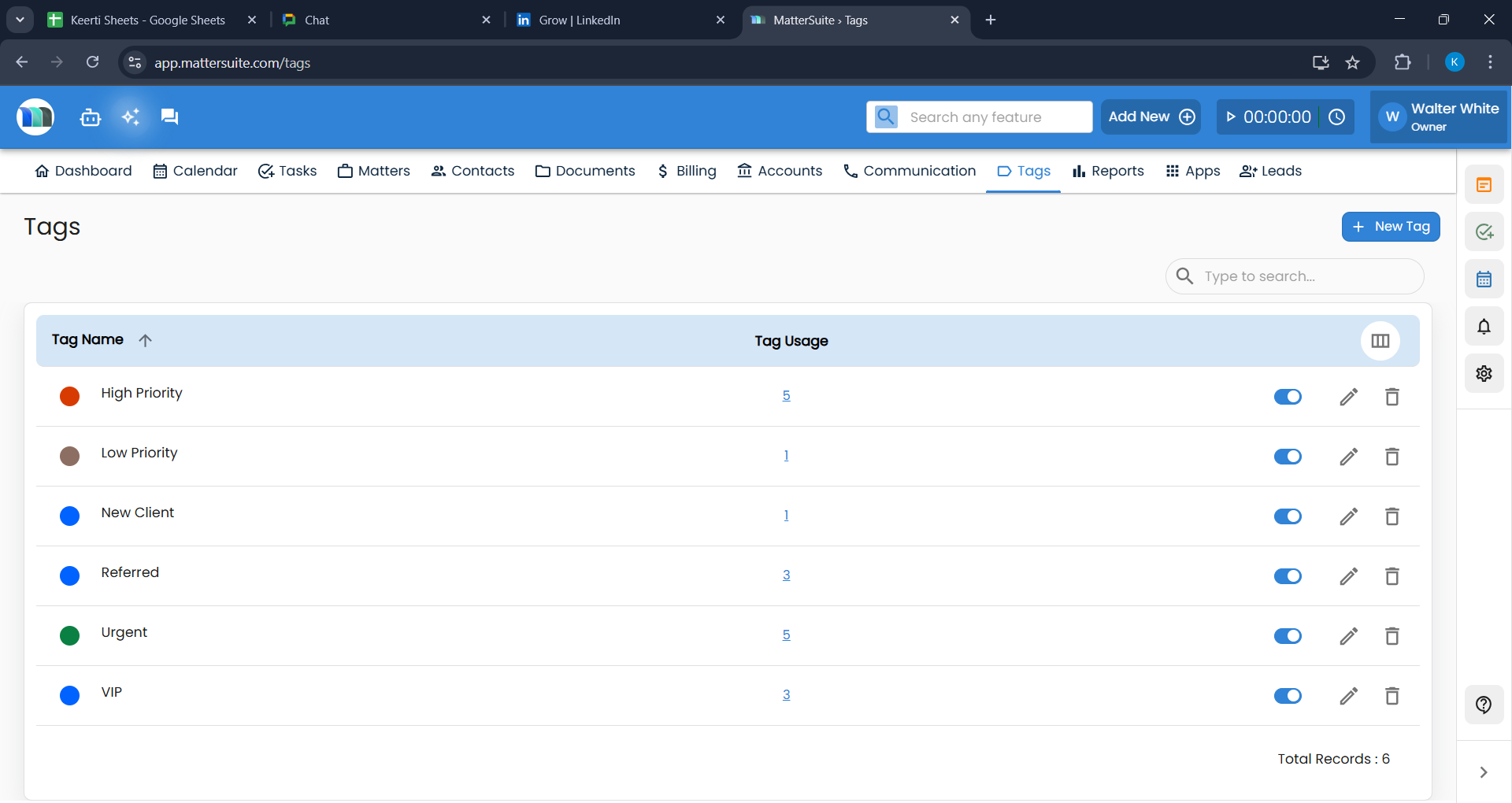Open the Add New dropdown
The image size is (1512, 803).
coord(1151,117)
